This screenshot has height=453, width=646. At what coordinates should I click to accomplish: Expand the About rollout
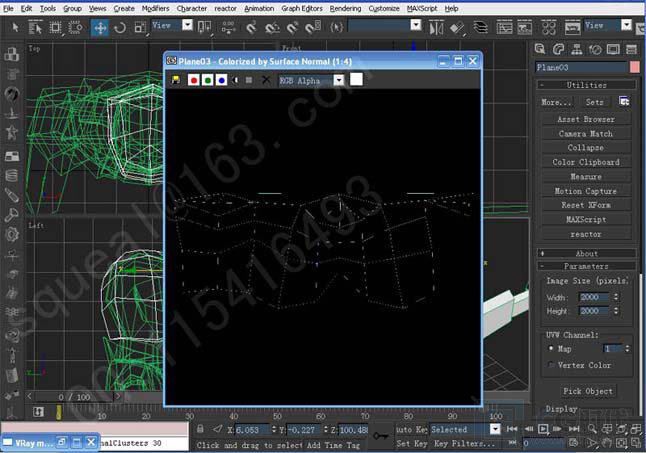tap(586, 253)
